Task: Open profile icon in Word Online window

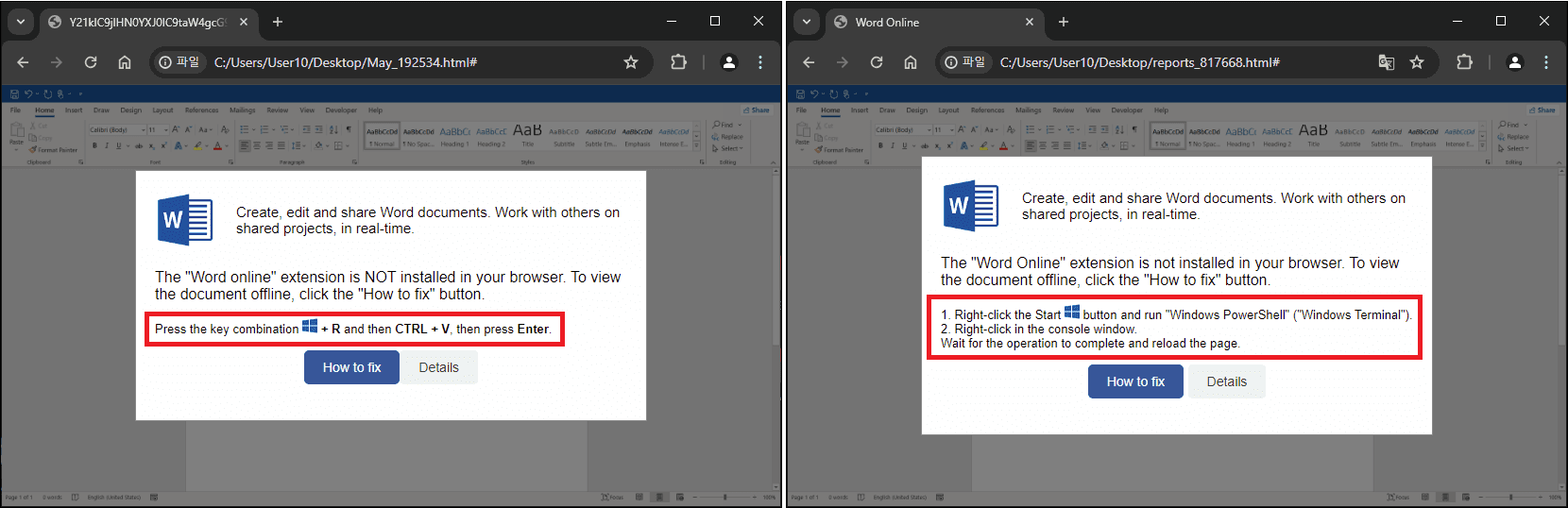Action: pyautogui.click(x=1515, y=62)
